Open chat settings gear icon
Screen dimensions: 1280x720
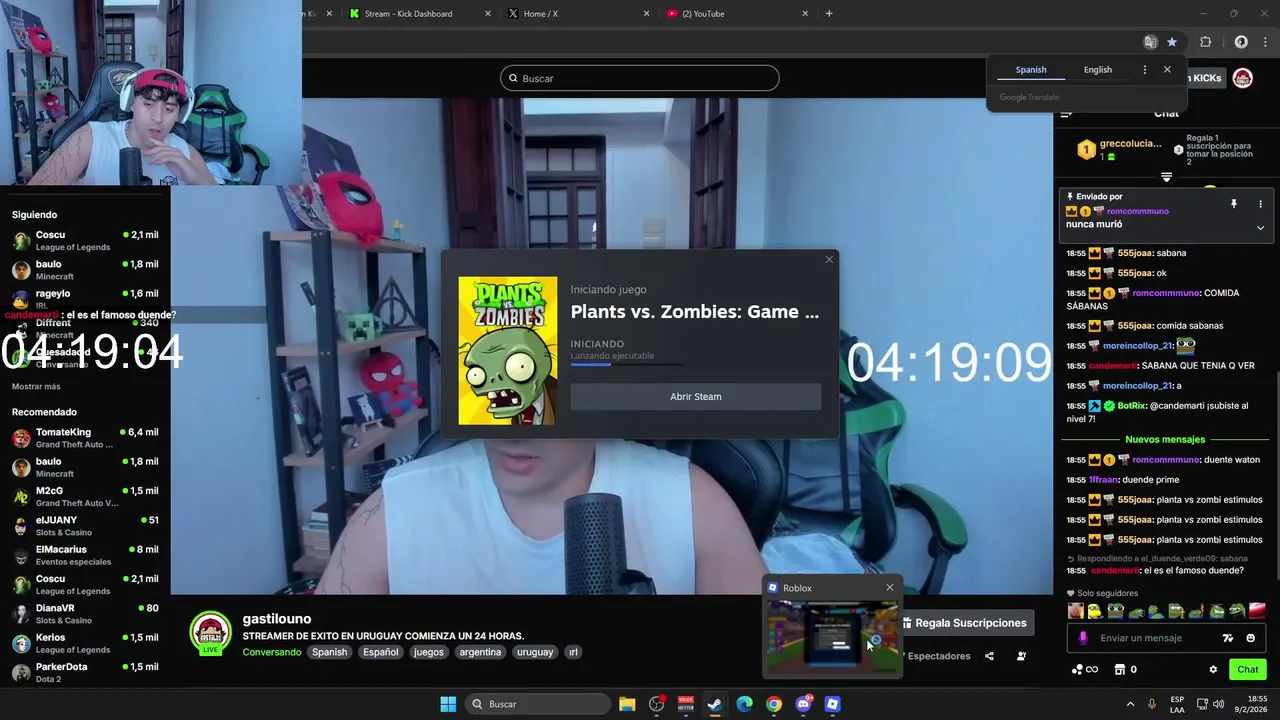tap(1213, 670)
